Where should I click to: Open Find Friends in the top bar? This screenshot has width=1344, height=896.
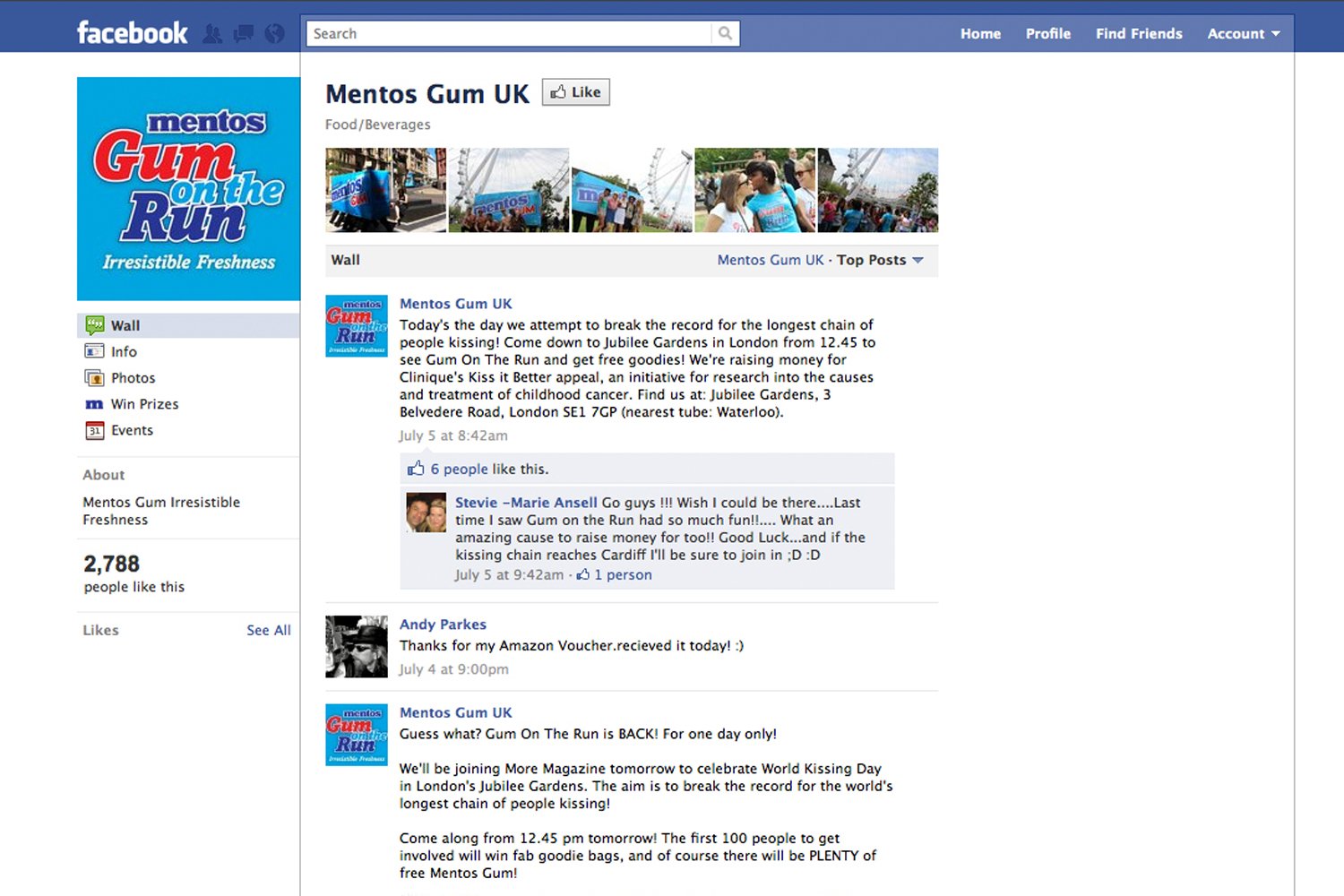[1139, 33]
